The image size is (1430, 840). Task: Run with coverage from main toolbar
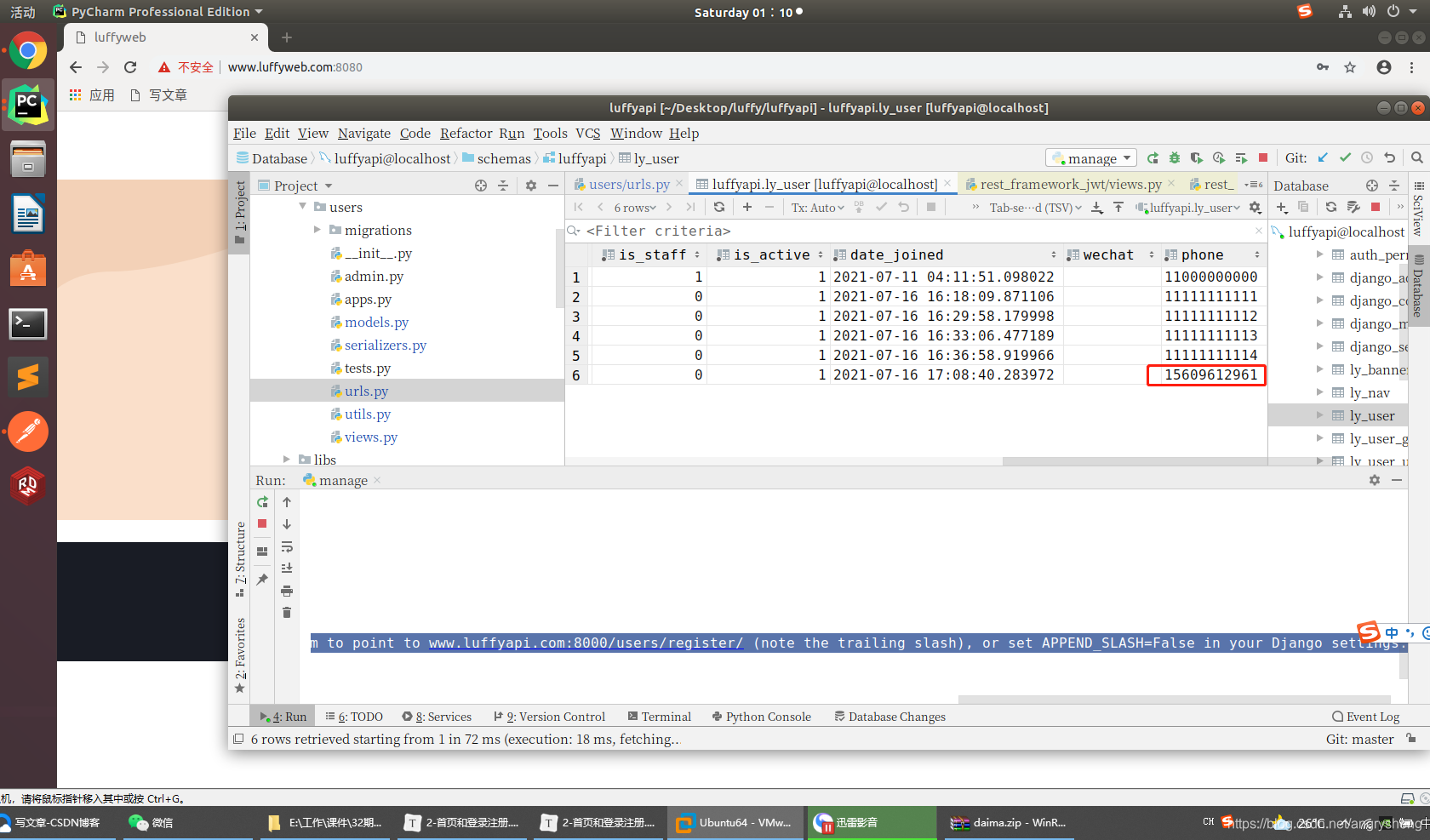tap(1197, 158)
